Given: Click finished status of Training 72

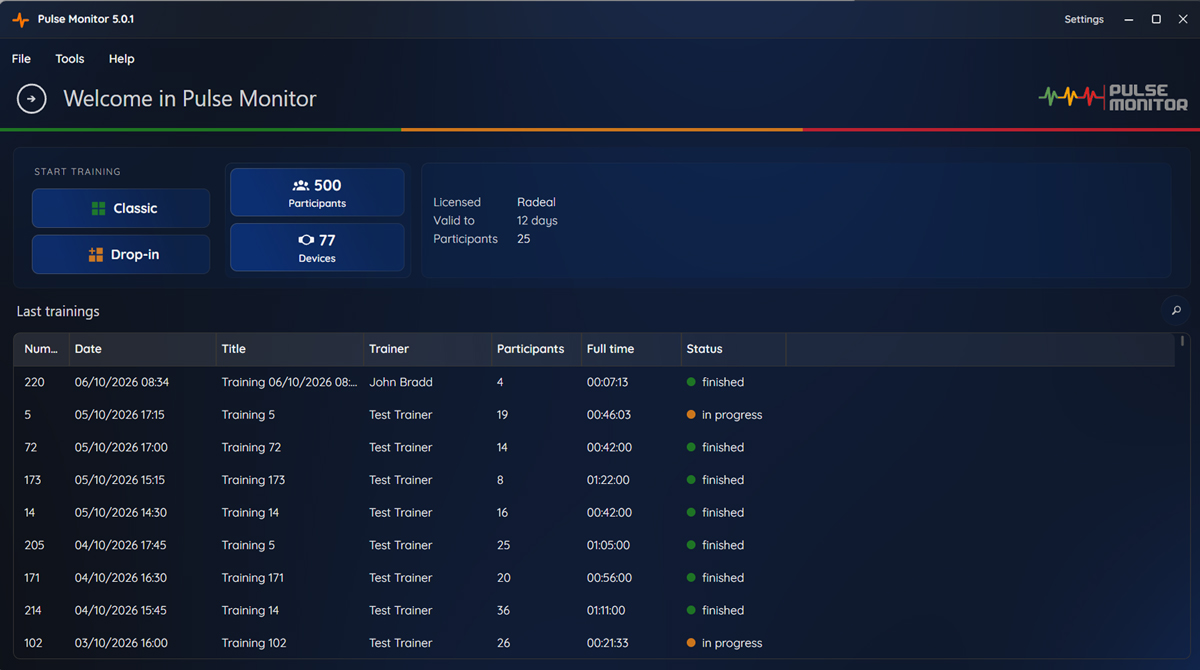Looking at the screenshot, I should [x=716, y=447].
